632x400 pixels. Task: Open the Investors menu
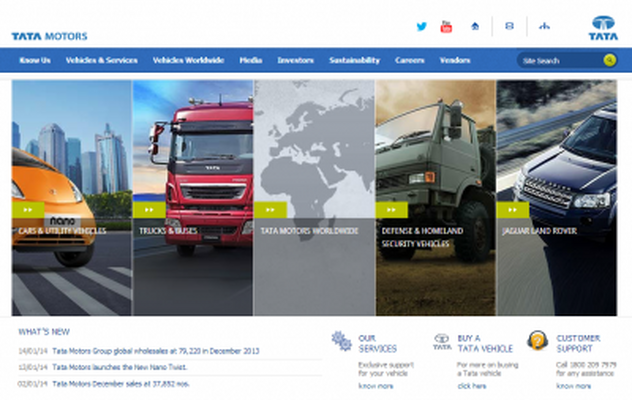pos(295,60)
